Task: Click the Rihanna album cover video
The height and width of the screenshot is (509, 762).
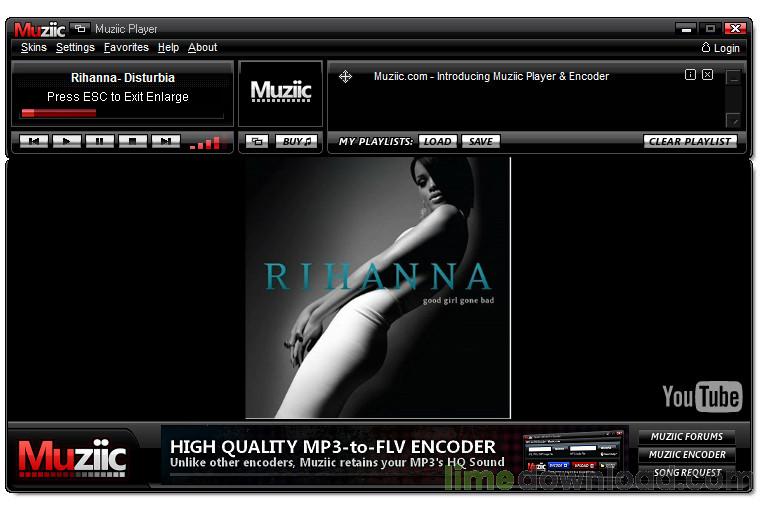Action: coord(378,287)
